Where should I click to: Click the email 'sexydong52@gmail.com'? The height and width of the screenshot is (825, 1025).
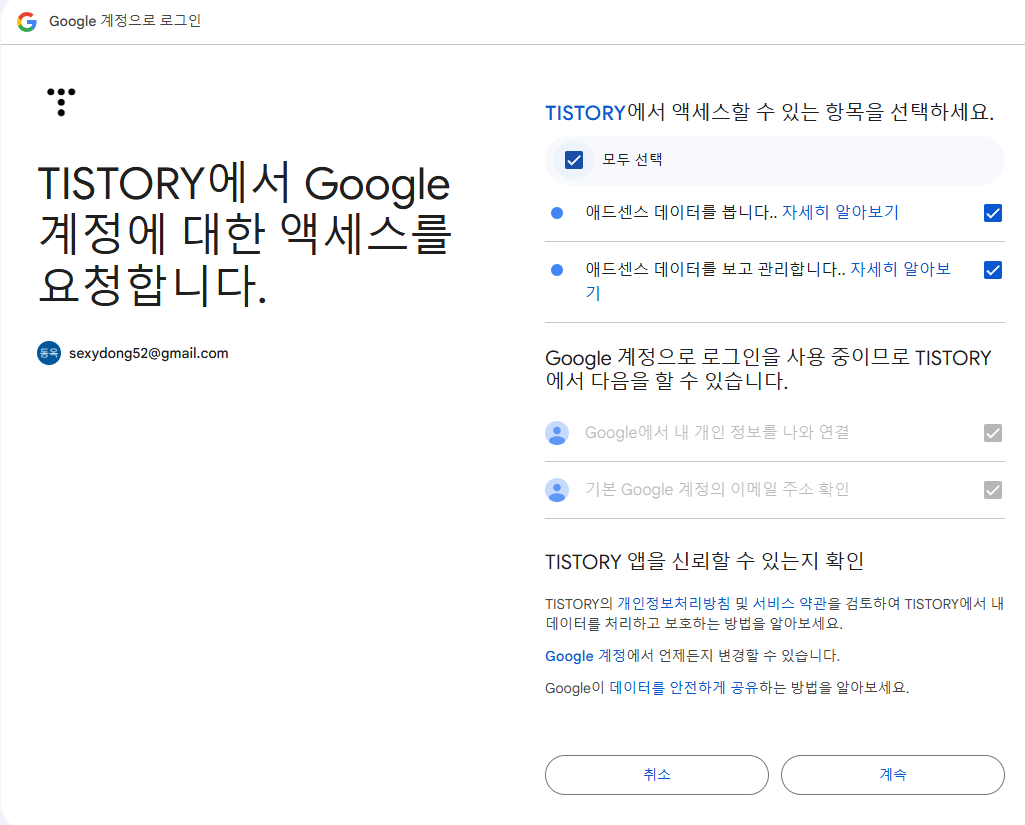pyautogui.click(x=149, y=354)
